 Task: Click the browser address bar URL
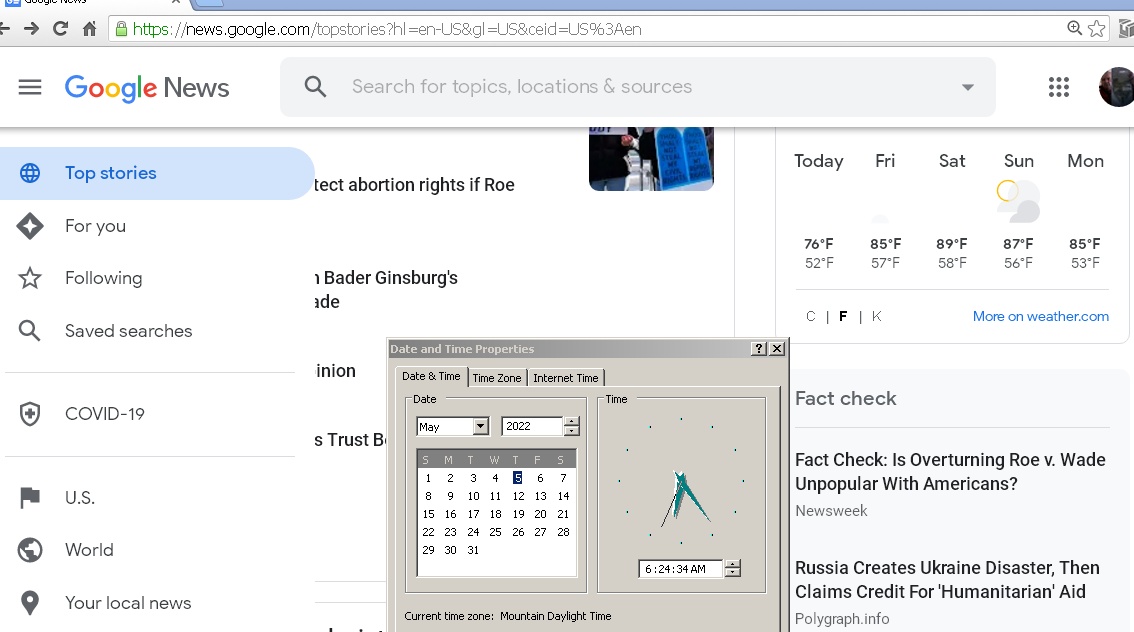[x=387, y=29]
